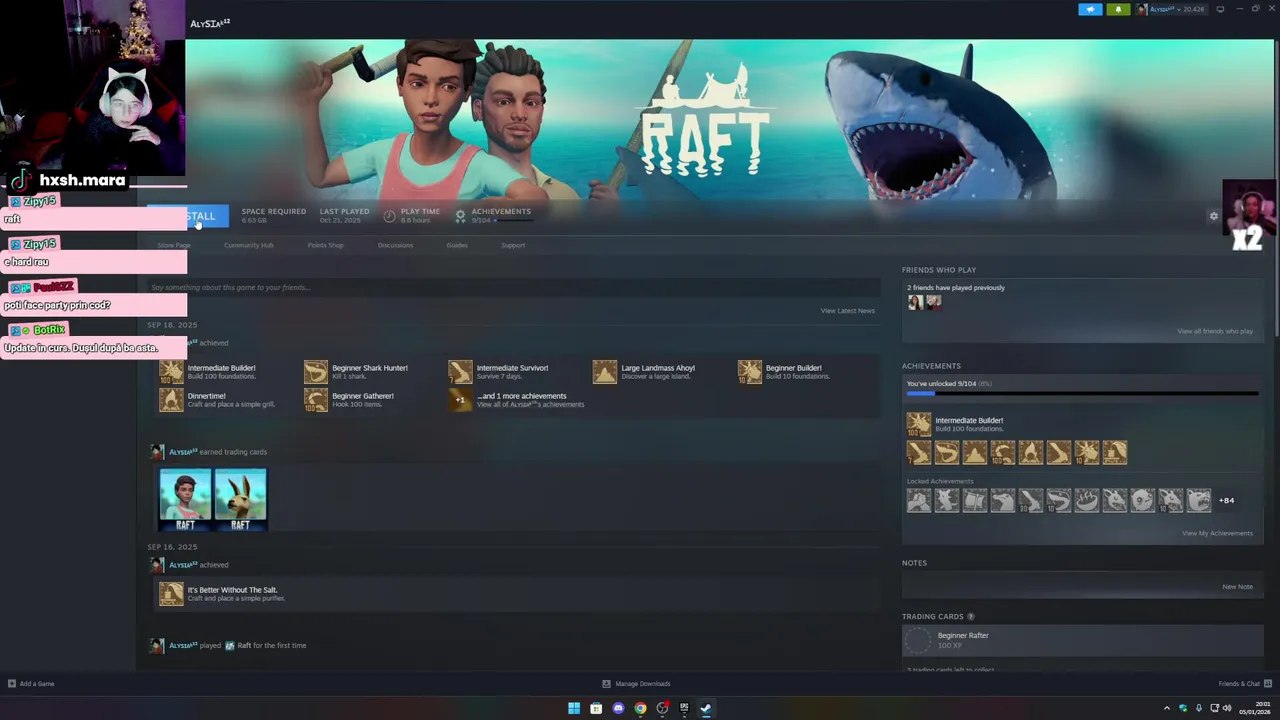The image size is (1280, 720).
Task: Click View My Achievements link
Action: 1217,533
